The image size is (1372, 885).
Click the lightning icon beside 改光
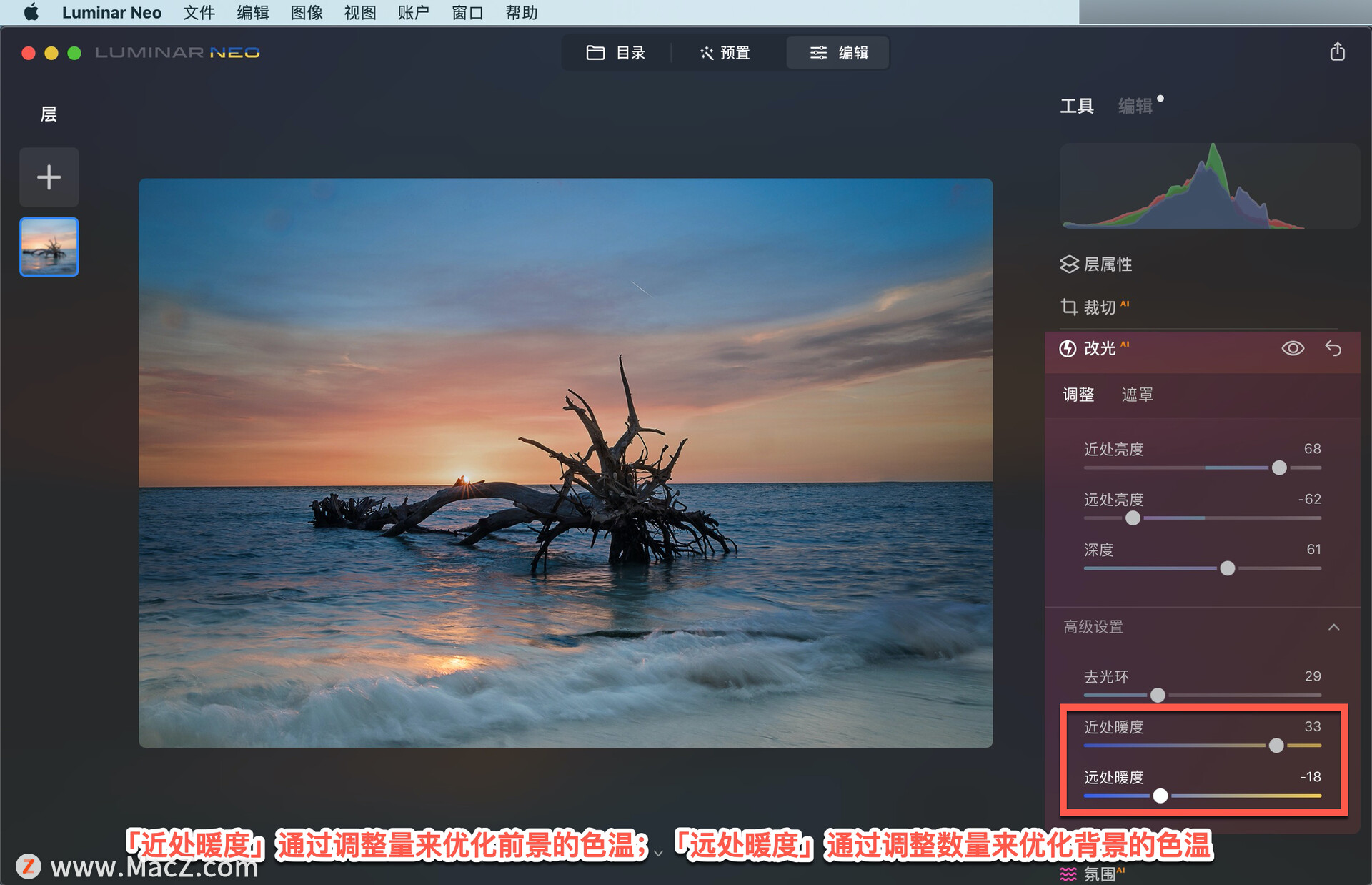[x=1068, y=348]
